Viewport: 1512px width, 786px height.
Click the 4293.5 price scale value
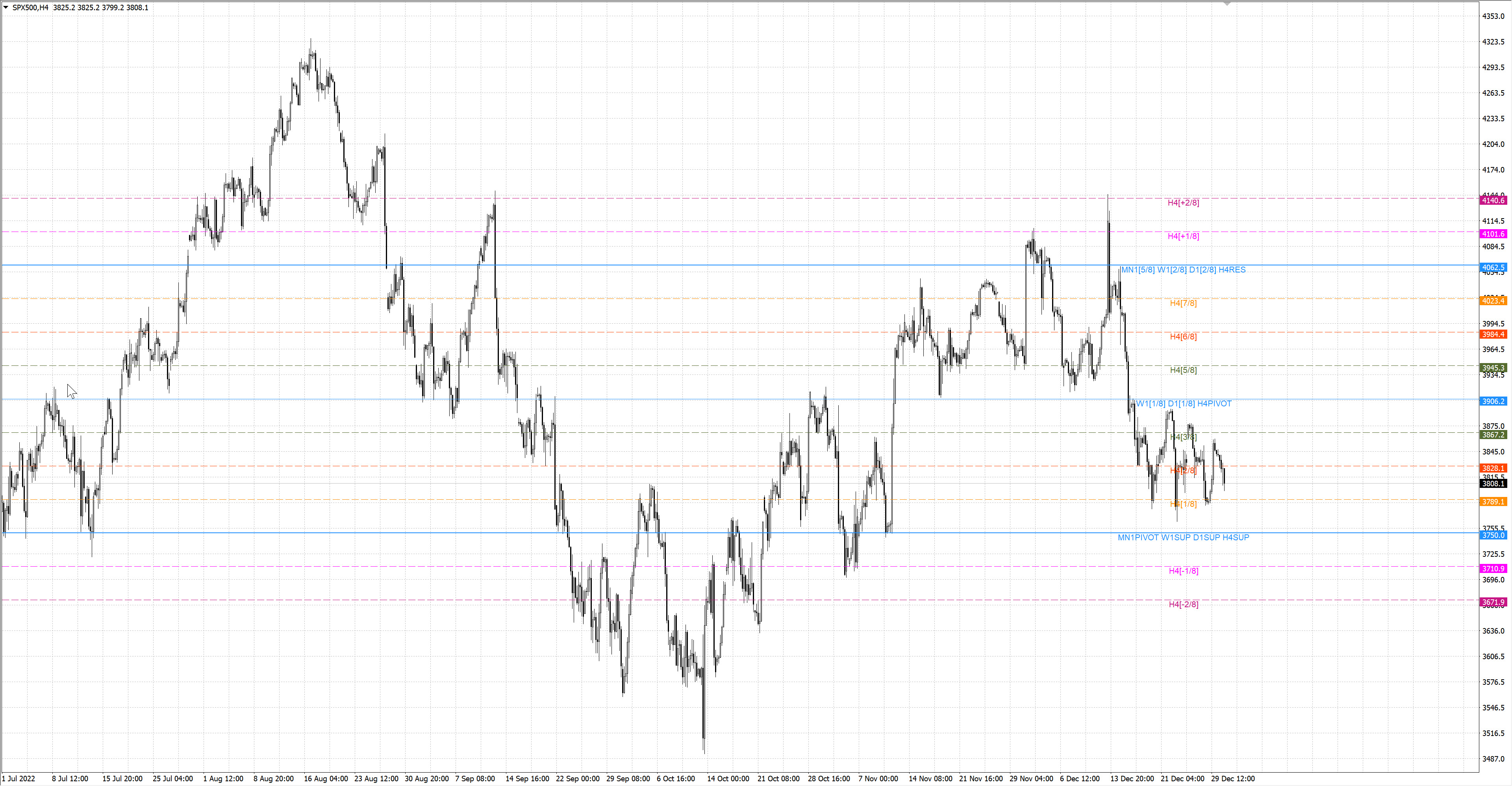click(x=1493, y=67)
